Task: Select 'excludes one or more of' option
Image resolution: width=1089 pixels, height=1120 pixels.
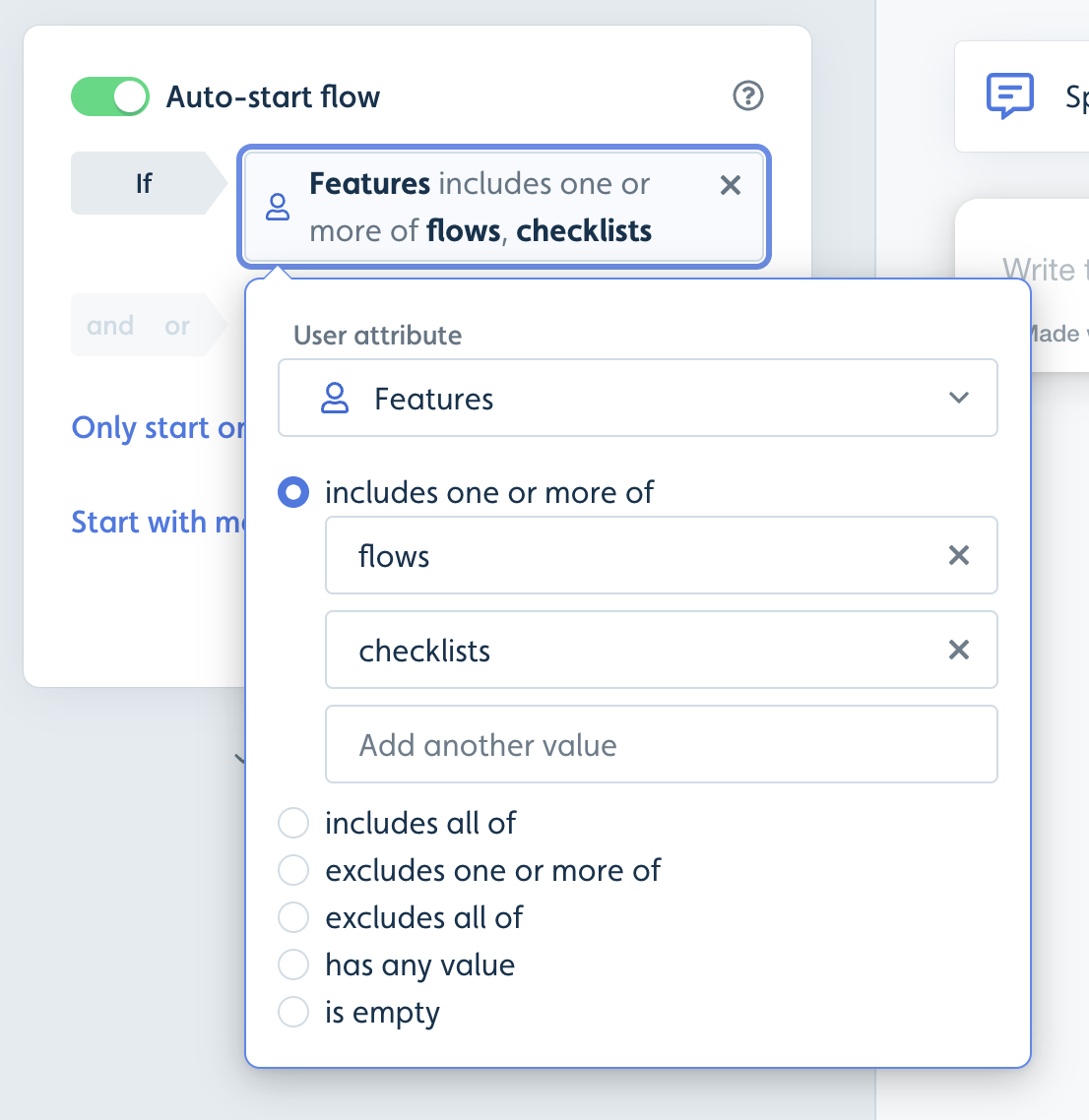Action: pos(293,870)
